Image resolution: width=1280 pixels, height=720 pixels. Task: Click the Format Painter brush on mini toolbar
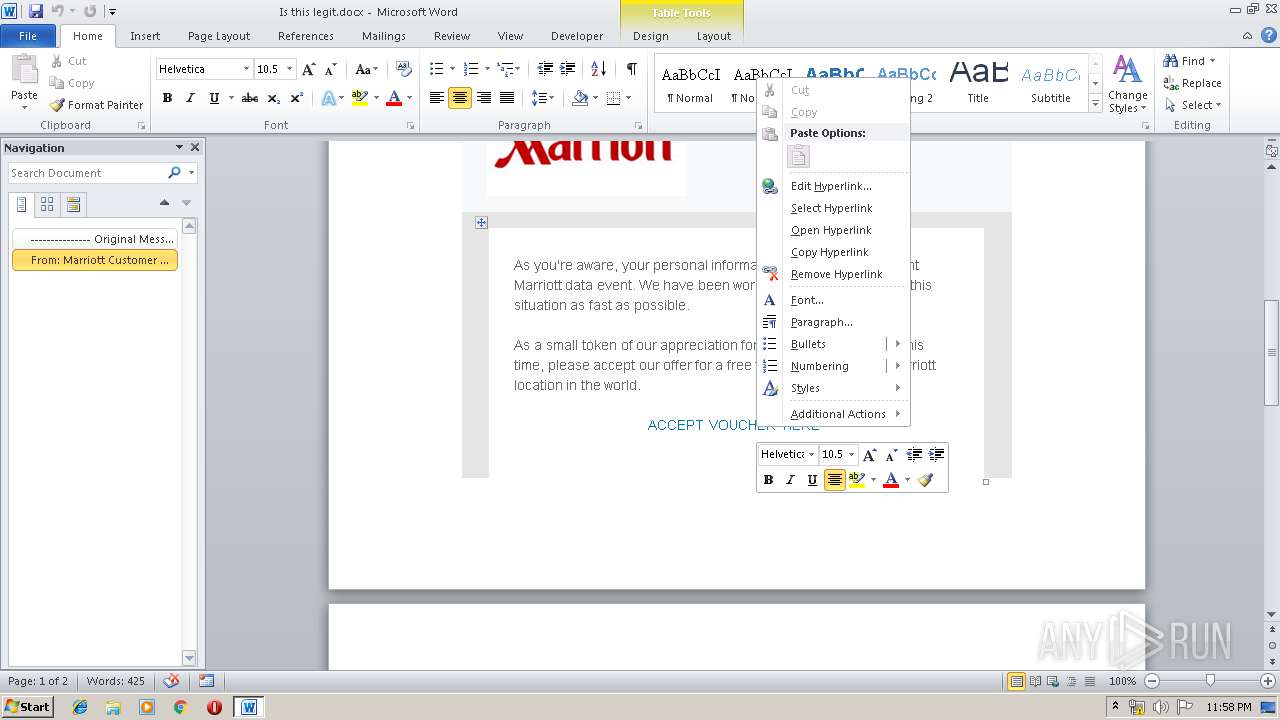coord(925,480)
